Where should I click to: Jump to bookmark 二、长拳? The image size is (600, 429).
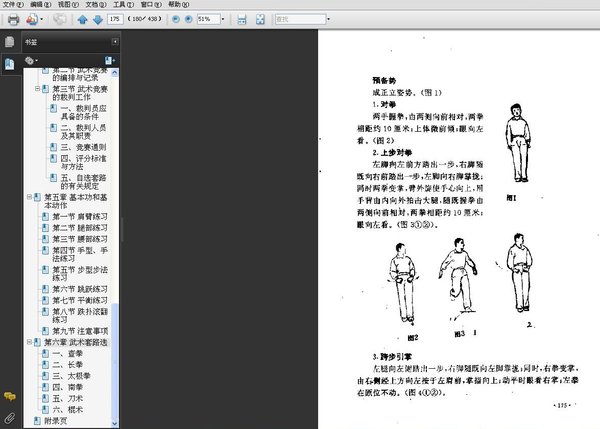pos(67,365)
